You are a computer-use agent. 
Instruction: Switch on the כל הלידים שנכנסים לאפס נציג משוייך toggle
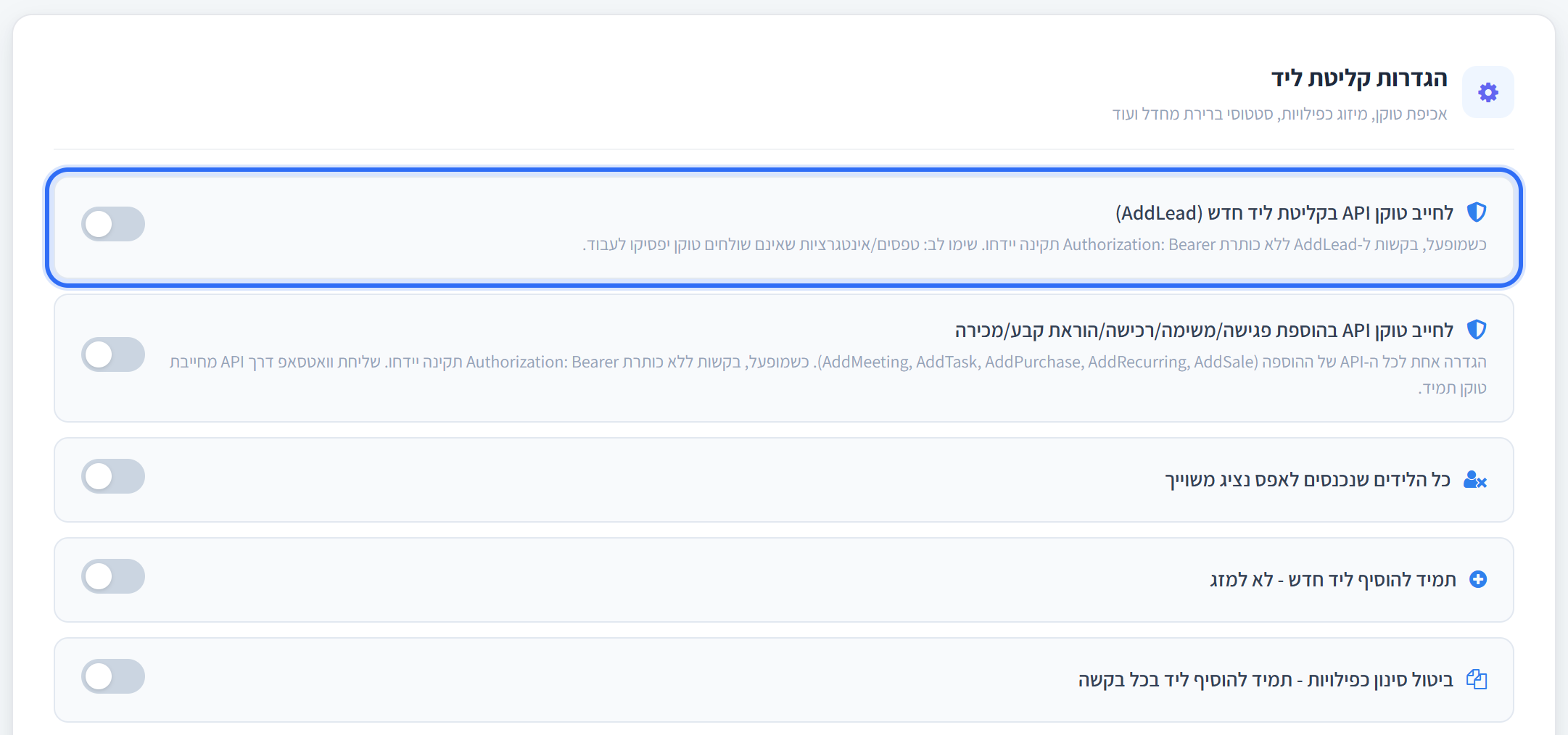coord(113,476)
